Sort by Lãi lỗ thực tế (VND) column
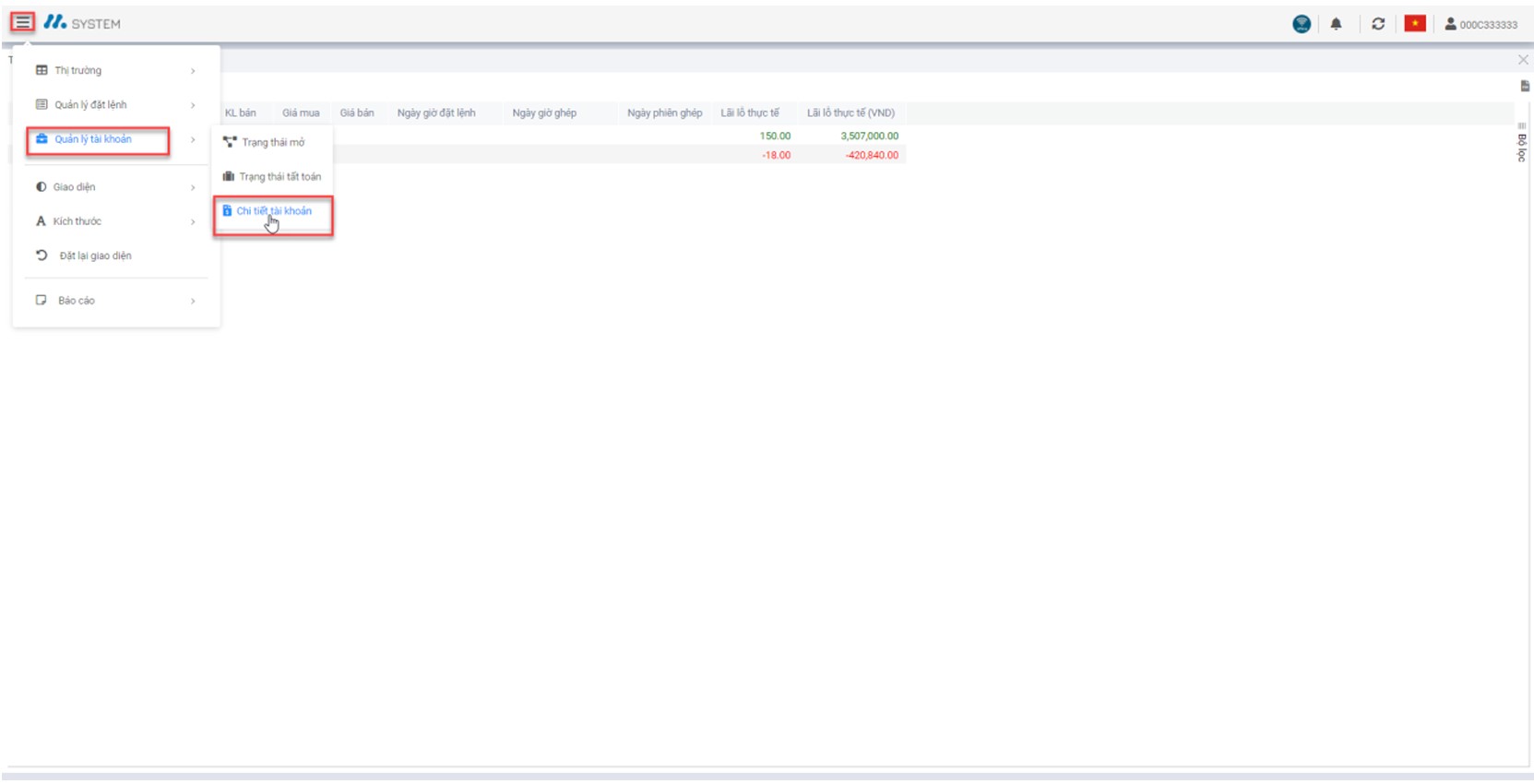The height and width of the screenshot is (784, 1534). [850, 113]
